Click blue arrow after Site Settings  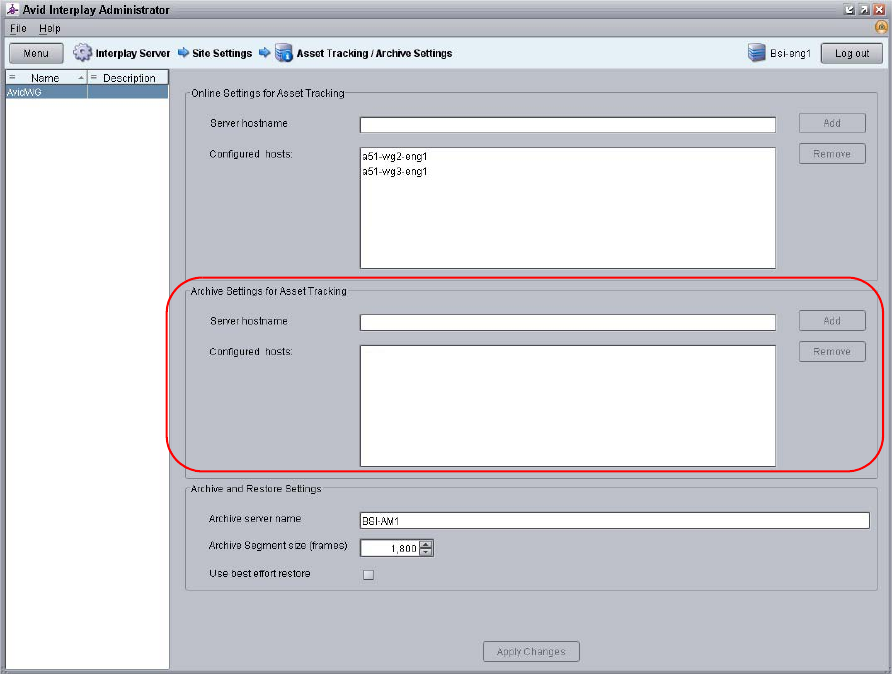coord(264,53)
